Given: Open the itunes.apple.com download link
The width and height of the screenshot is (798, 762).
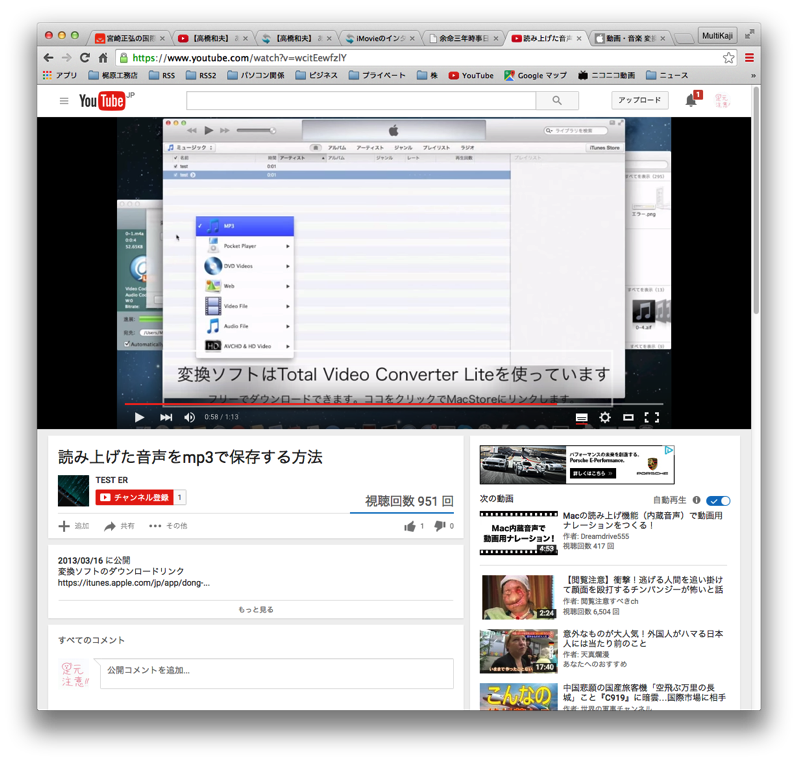Looking at the screenshot, I should tap(133, 583).
